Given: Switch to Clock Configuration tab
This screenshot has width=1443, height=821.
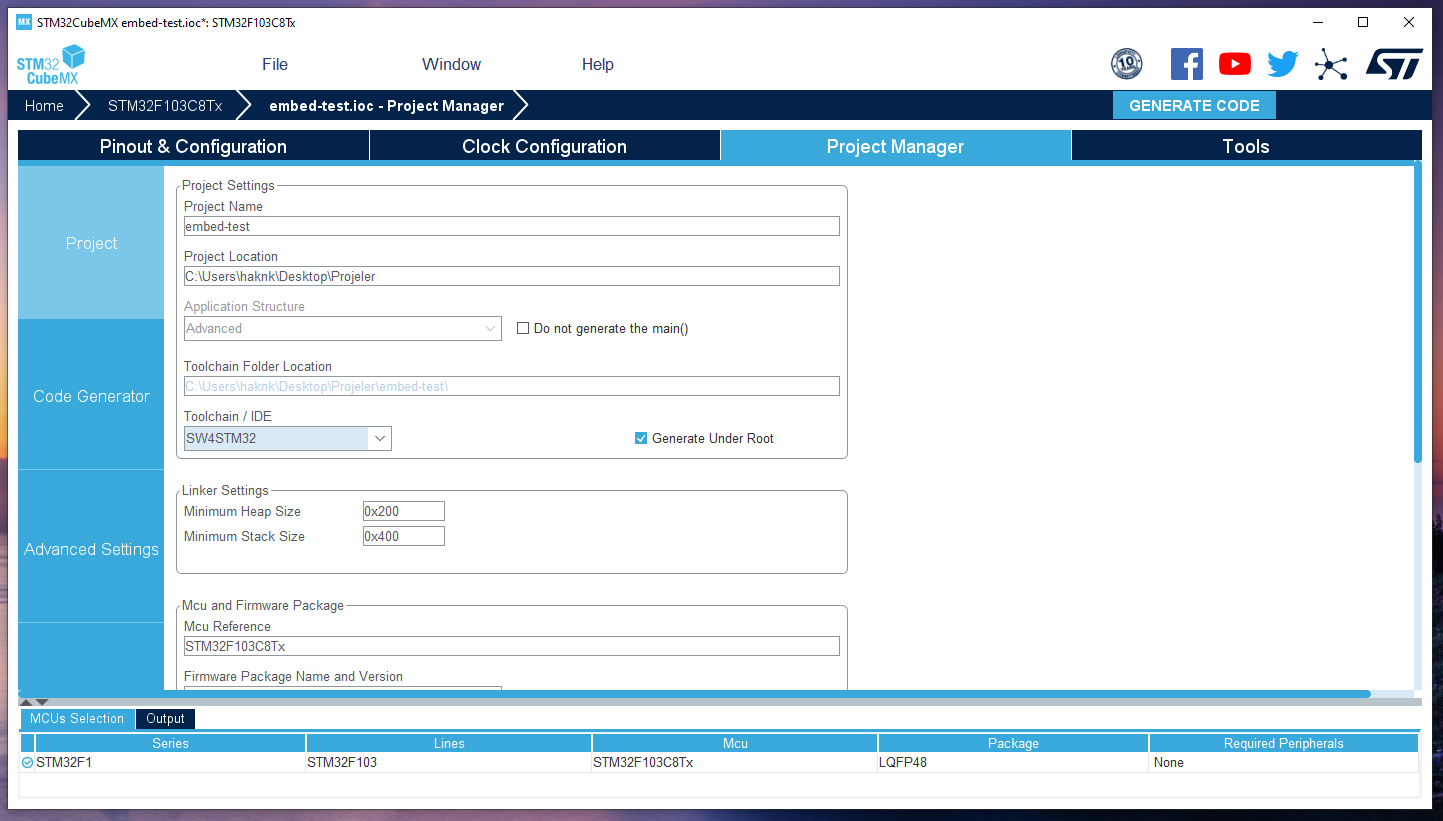Looking at the screenshot, I should (545, 146).
